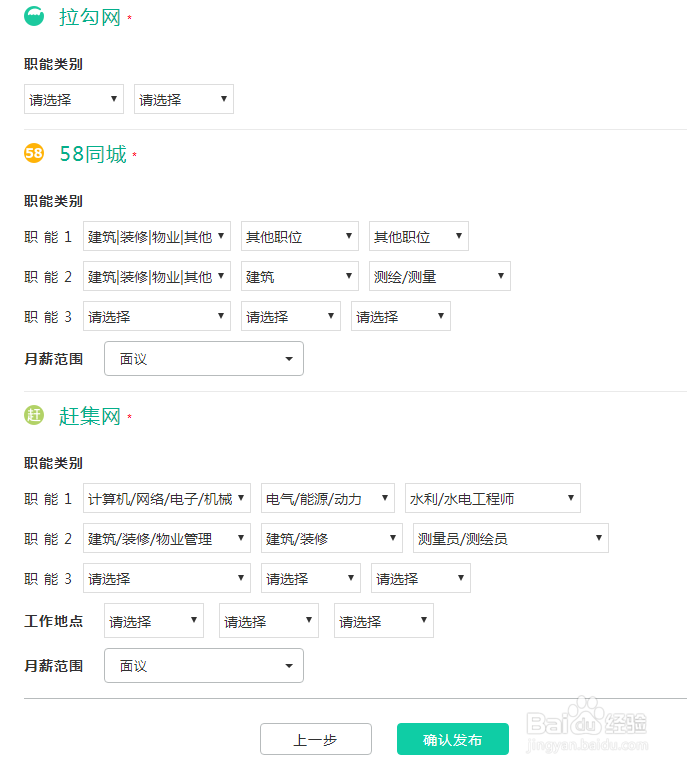This screenshot has width=687, height=769.
Task: Click the Lagou (拉勾网) logo icon
Action: (34, 17)
